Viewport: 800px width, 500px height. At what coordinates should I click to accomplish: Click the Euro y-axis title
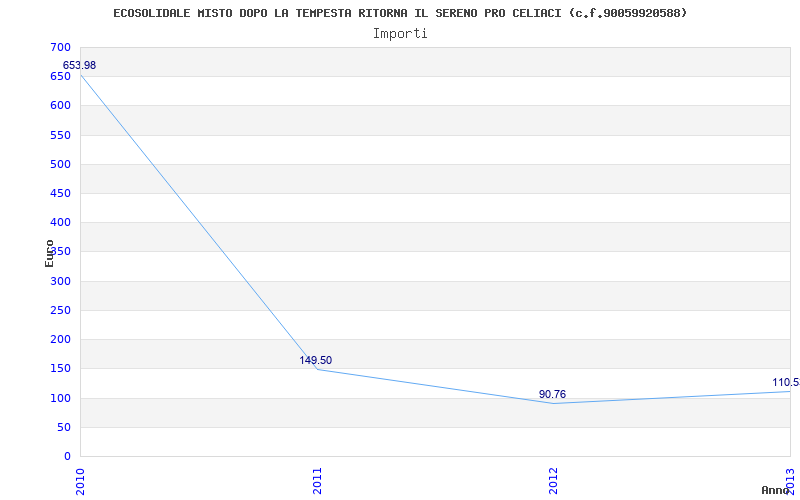49,253
